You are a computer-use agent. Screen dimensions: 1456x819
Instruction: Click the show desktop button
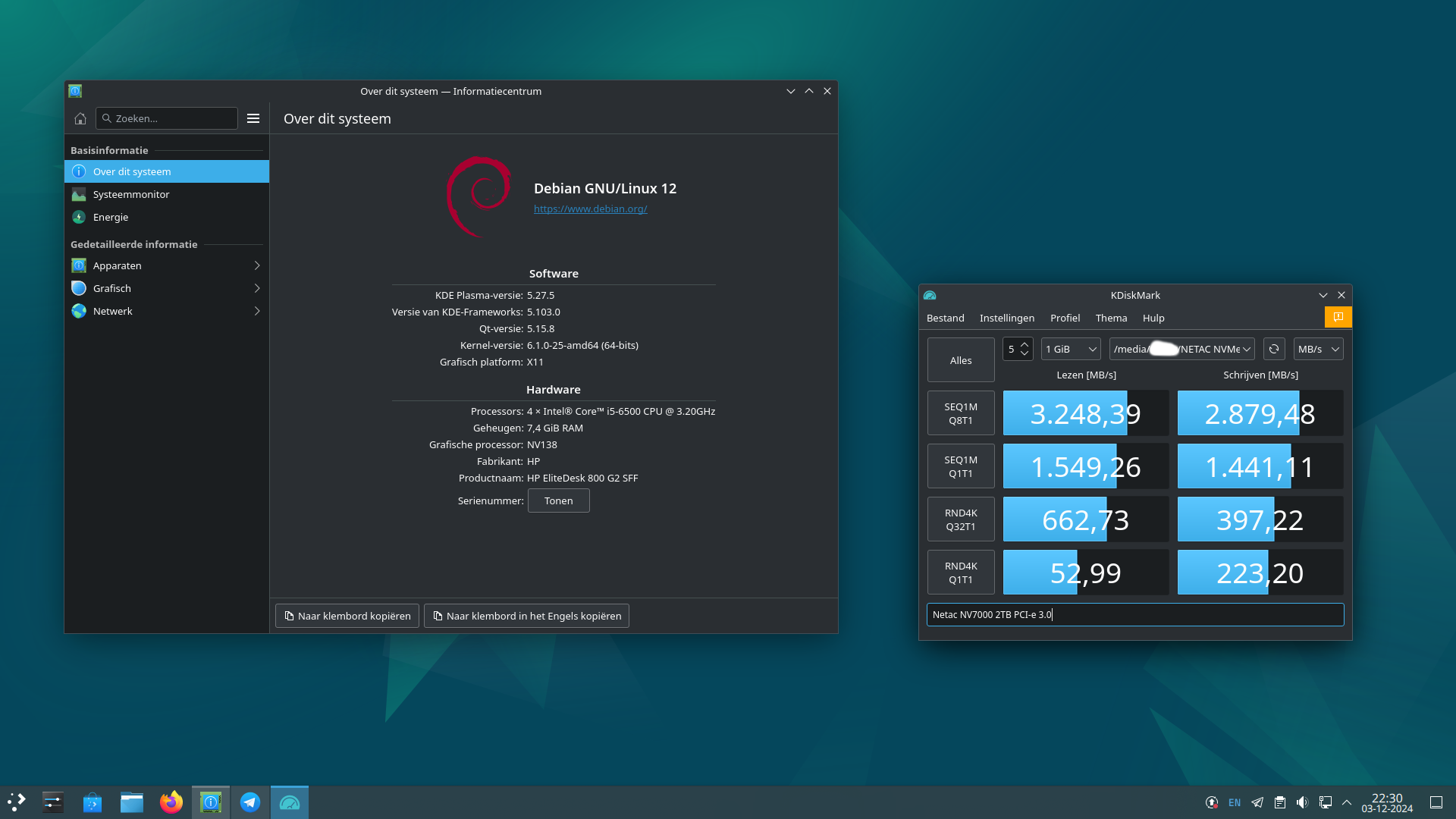pyautogui.click(x=1436, y=802)
